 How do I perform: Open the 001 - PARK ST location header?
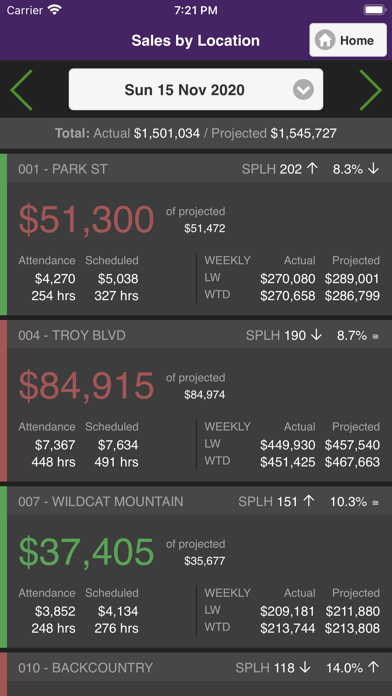click(x=199, y=169)
